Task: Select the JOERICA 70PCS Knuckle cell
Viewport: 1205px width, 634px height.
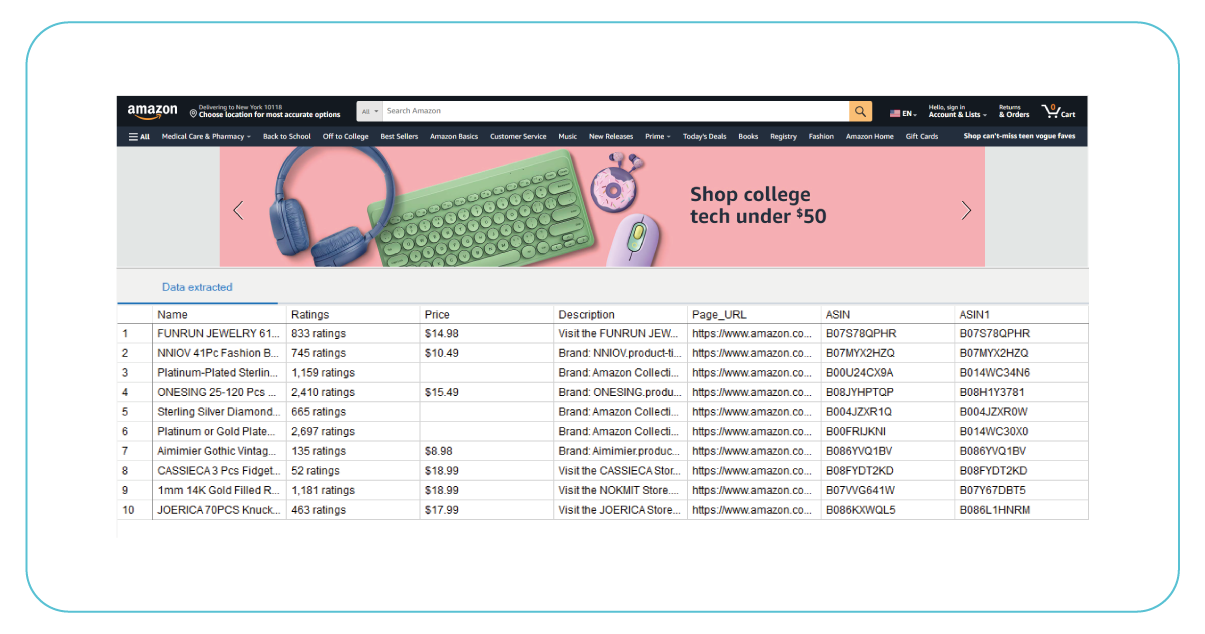Action: point(219,510)
